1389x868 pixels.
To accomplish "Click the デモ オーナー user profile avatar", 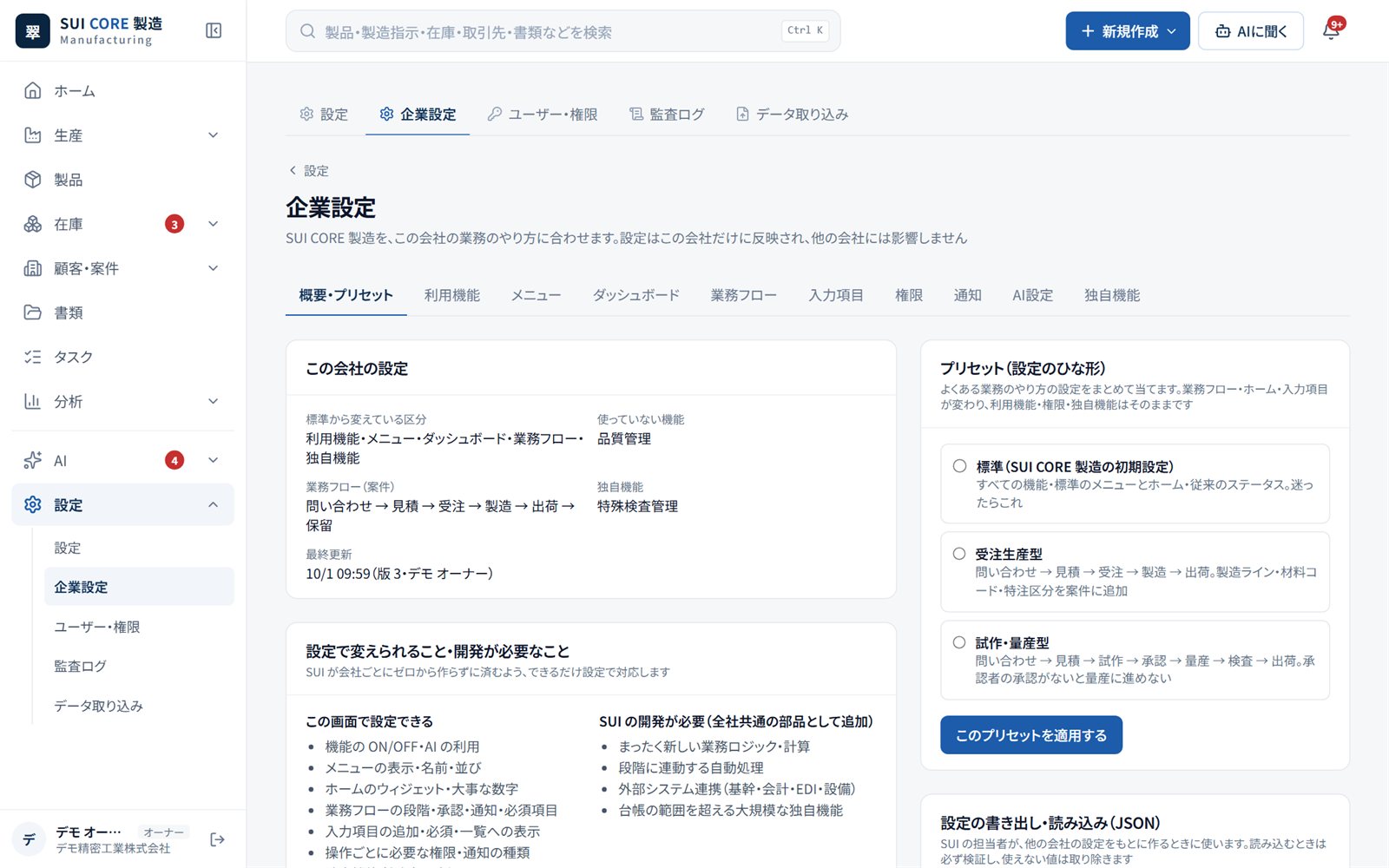I will coord(29,839).
